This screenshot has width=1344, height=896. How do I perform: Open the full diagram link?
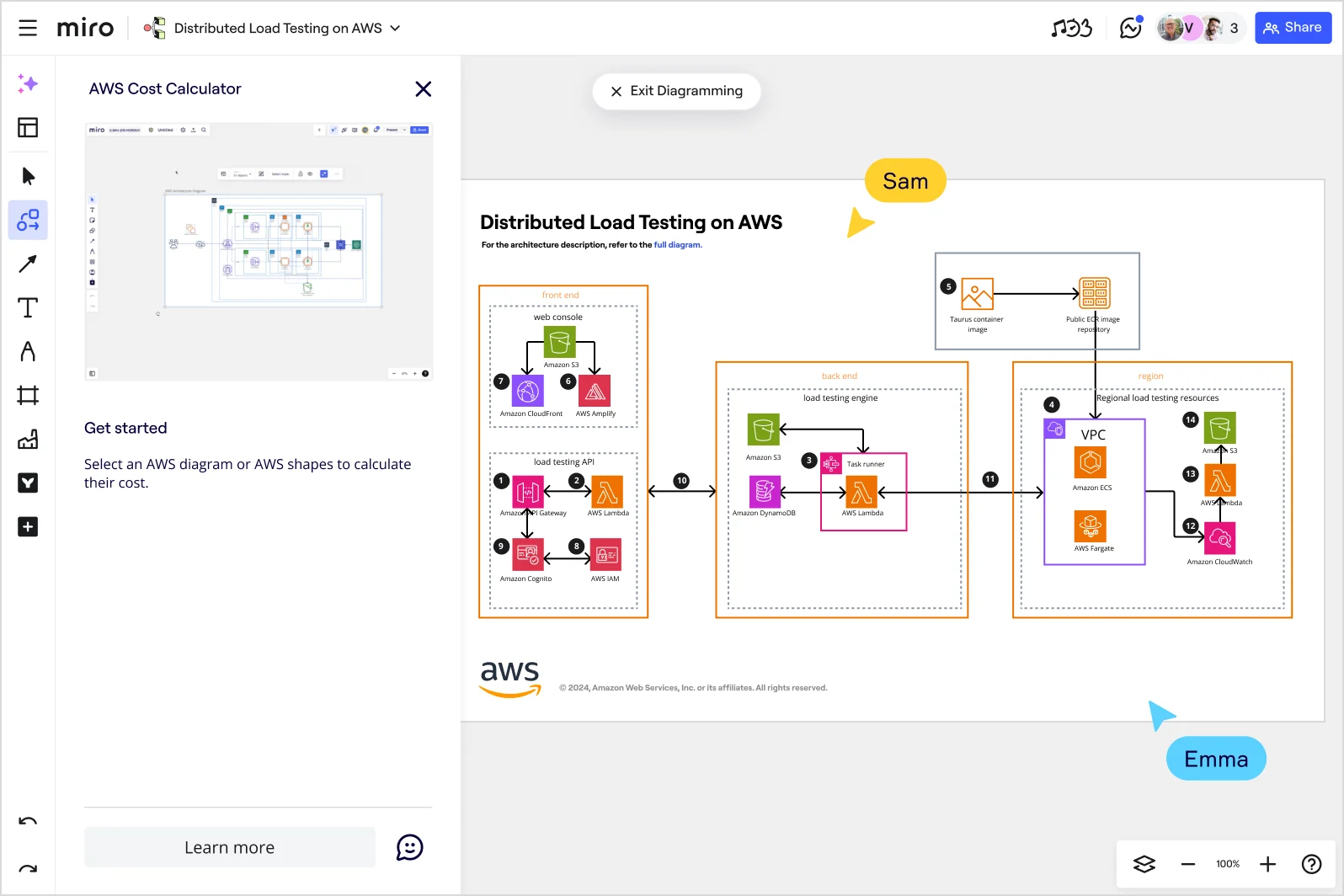point(678,245)
